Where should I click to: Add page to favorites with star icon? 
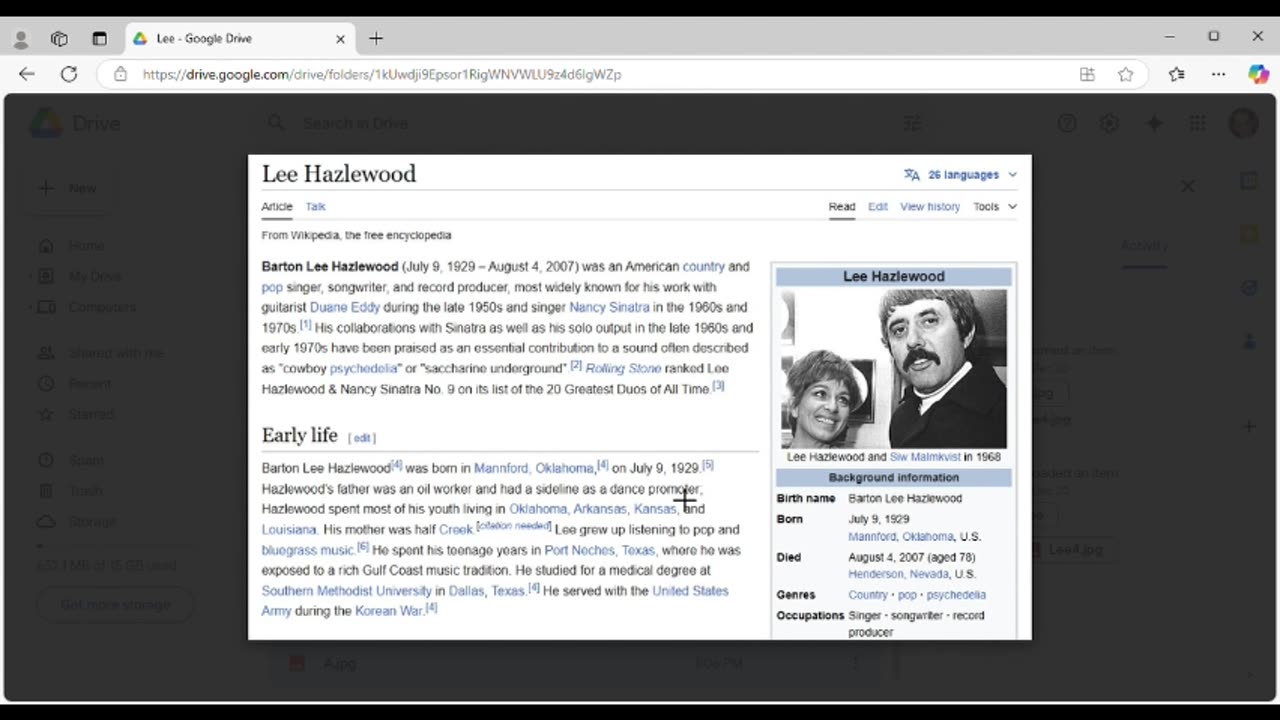[x=1125, y=74]
